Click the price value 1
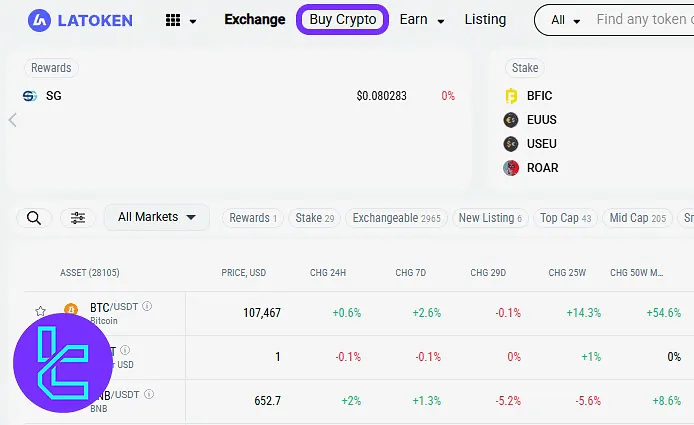Image resolution: width=694 pixels, height=425 pixels. coord(278,357)
